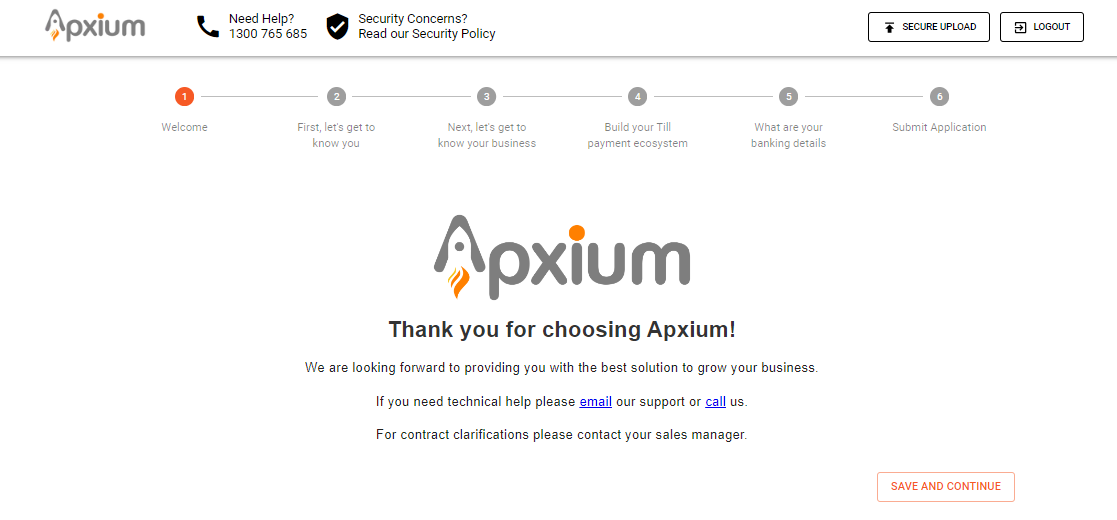The height and width of the screenshot is (520, 1117).
Task: Click the Read our Security Policy text
Action: tap(427, 34)
